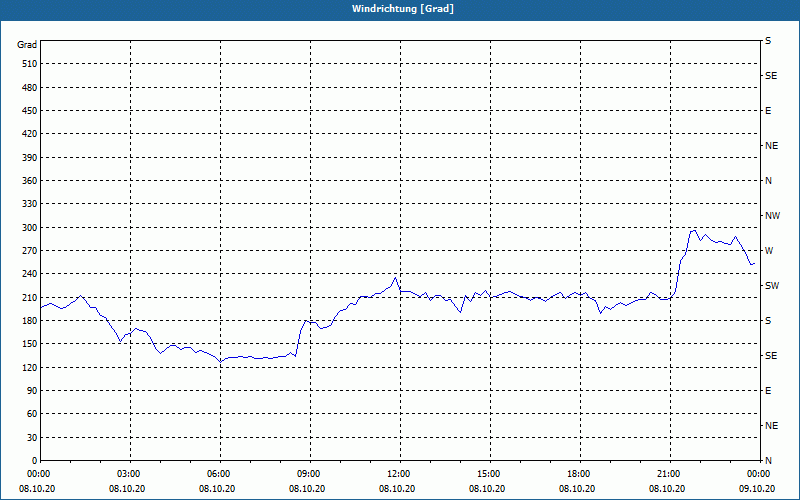Pick the 390 degree axis label
Viewport: 800px width, 500px height.
(x=30, y=158)
